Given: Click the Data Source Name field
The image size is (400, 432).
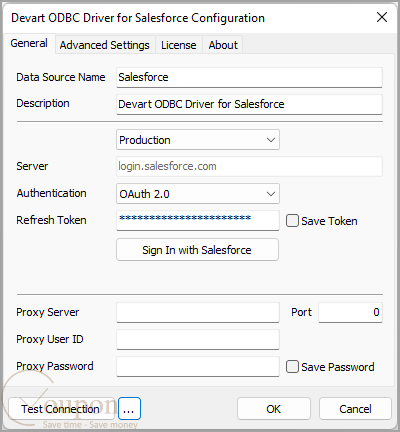Looking at the screenshot, I should tap(249, 77).
